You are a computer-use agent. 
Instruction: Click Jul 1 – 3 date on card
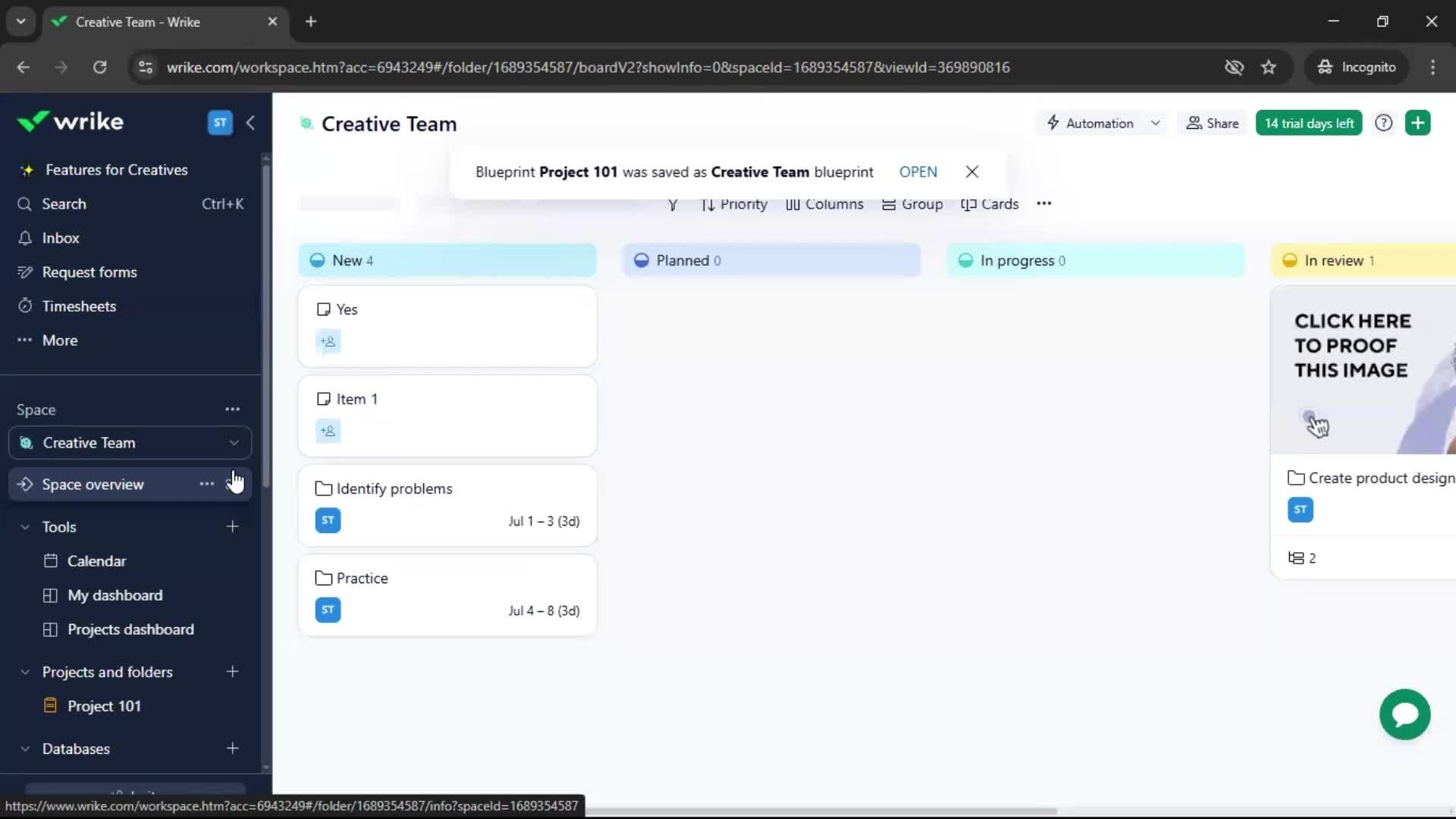[x=544, y=521]
